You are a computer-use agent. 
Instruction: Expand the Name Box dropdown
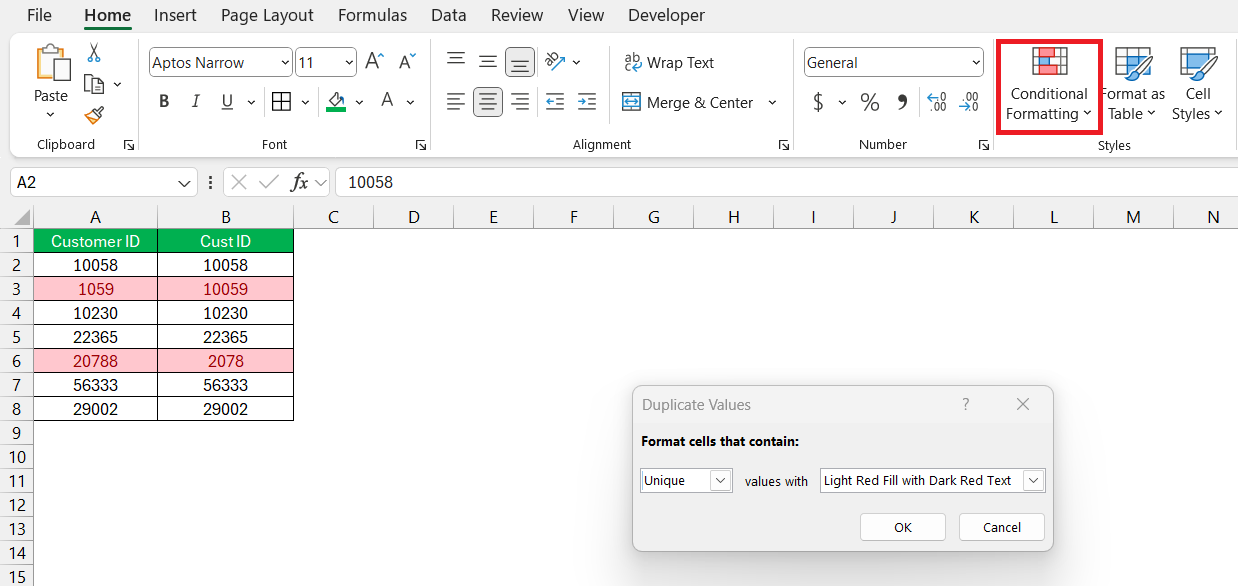185,182
